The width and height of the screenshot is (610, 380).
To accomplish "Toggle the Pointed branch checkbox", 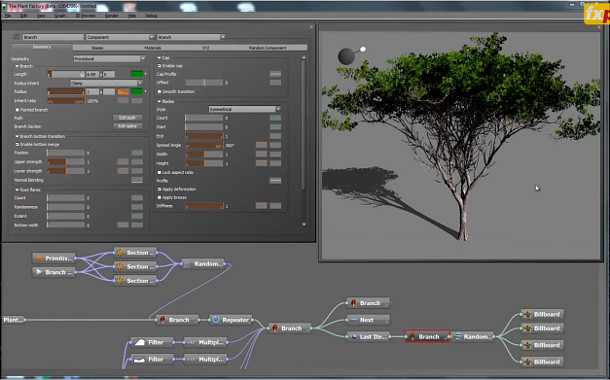I will [x=18, y=110].
